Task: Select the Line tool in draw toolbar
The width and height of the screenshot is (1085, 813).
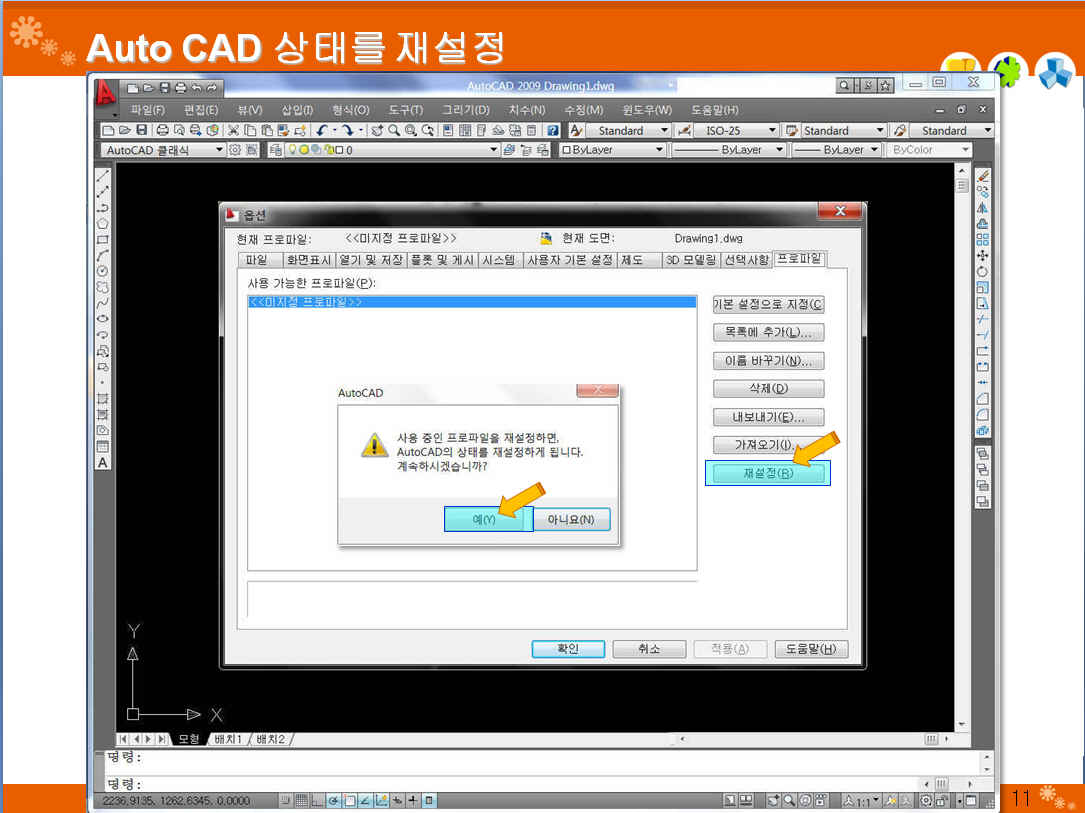Action: click(x=102, y=175)
